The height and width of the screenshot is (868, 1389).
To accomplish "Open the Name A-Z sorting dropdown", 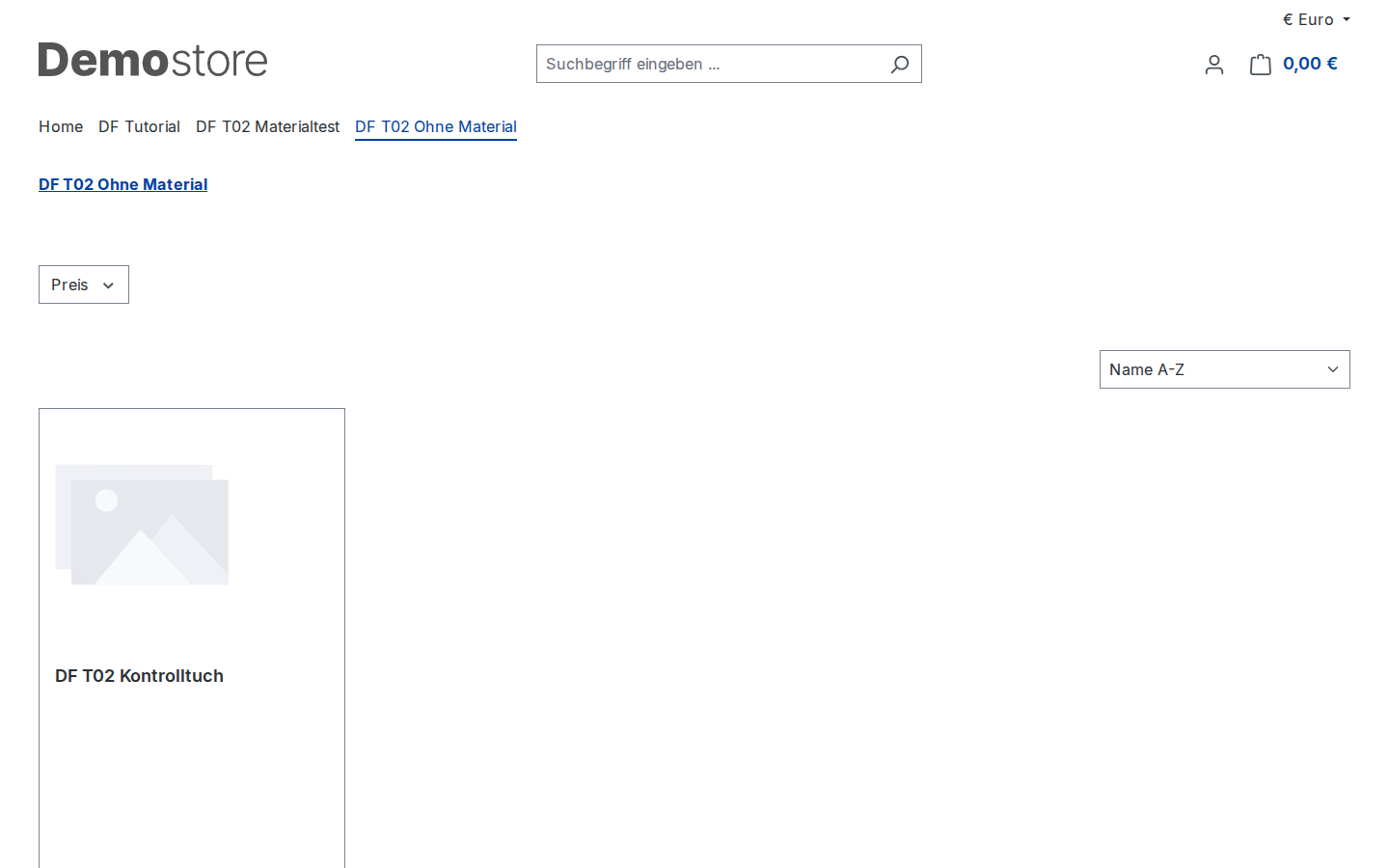I will point(1224,369).
